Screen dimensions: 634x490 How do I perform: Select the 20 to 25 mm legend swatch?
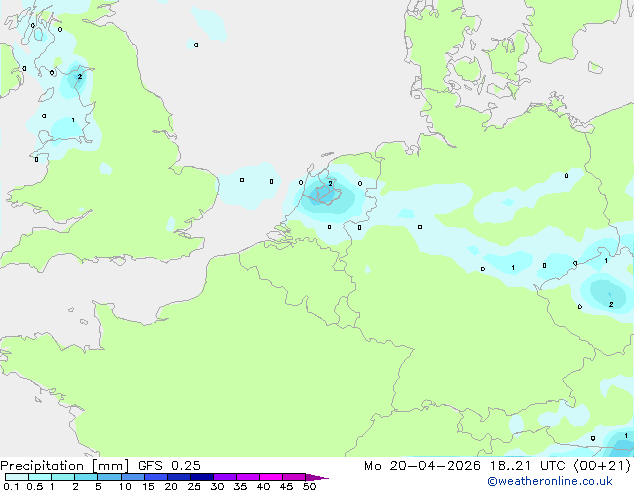179,477
